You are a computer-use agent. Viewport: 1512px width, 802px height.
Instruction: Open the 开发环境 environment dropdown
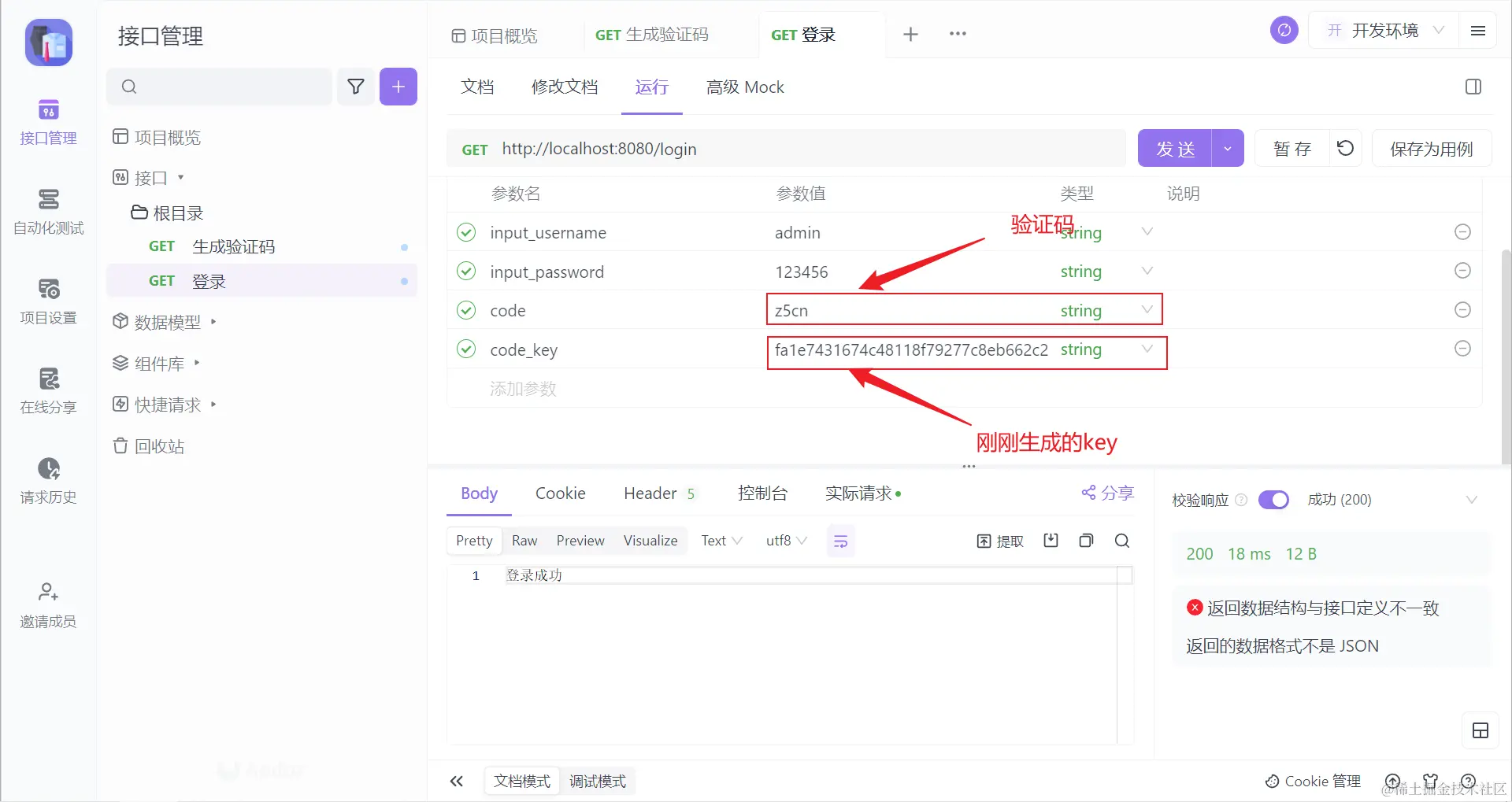click(x=1384, y=31)
